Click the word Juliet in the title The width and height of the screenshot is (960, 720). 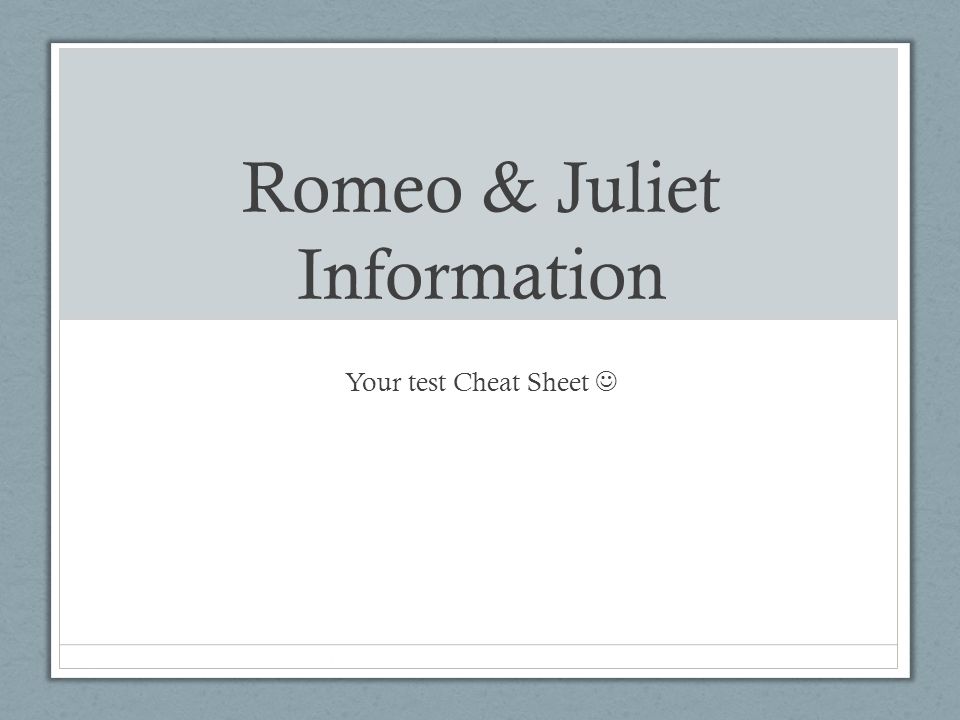coord(637,187)
